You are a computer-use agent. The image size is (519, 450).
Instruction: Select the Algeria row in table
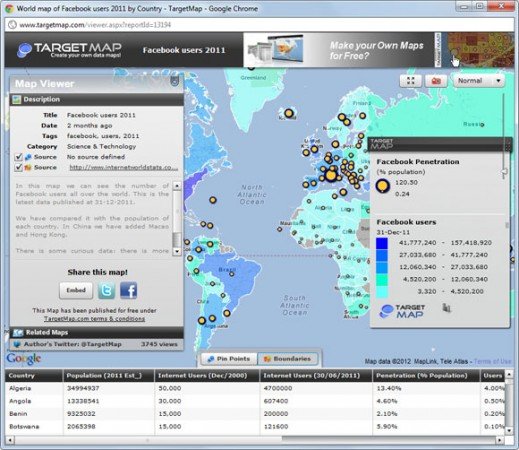255,388
